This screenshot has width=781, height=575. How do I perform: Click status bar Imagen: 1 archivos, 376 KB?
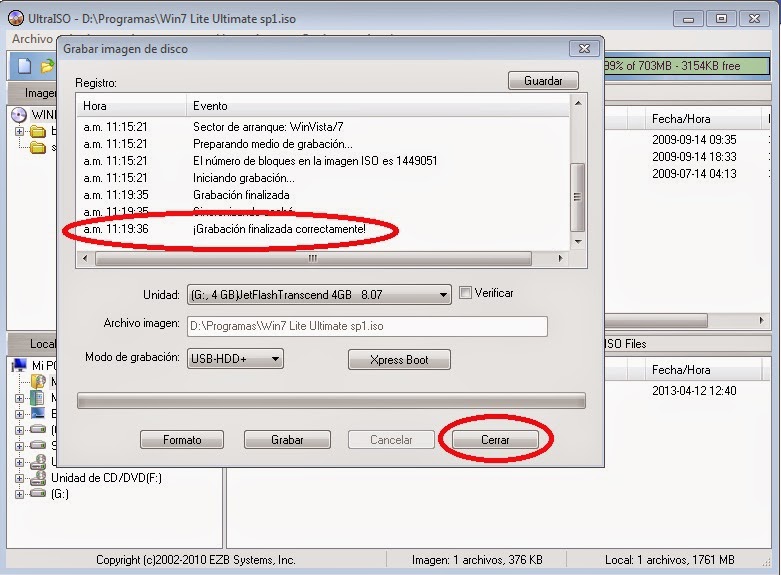[x=477, y=560]
